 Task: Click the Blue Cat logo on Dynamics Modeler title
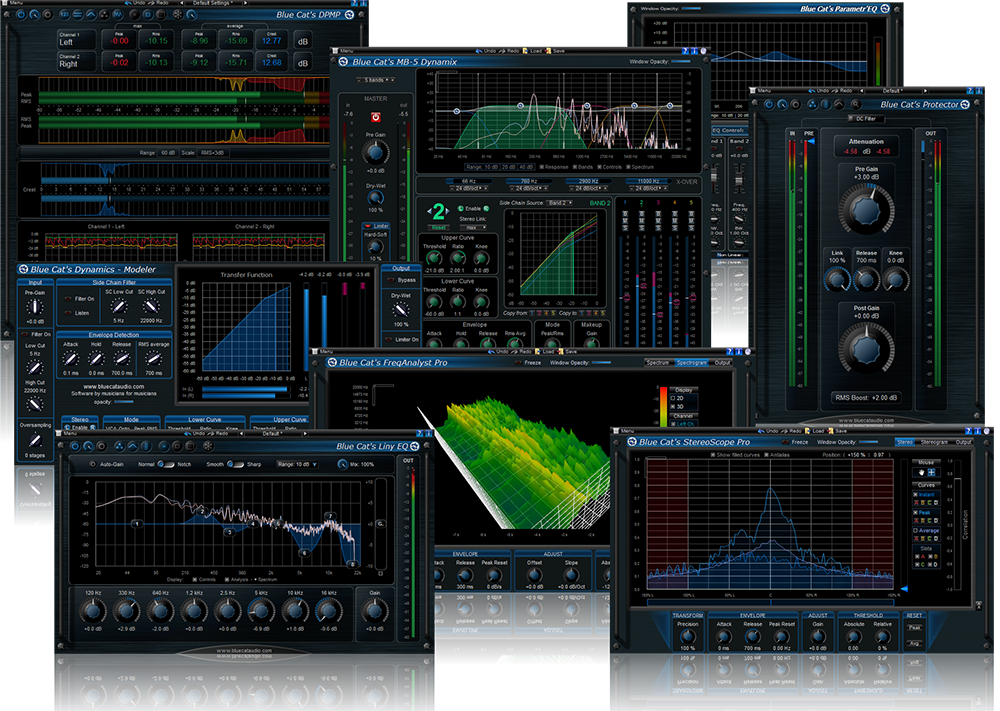pos(24,269)
